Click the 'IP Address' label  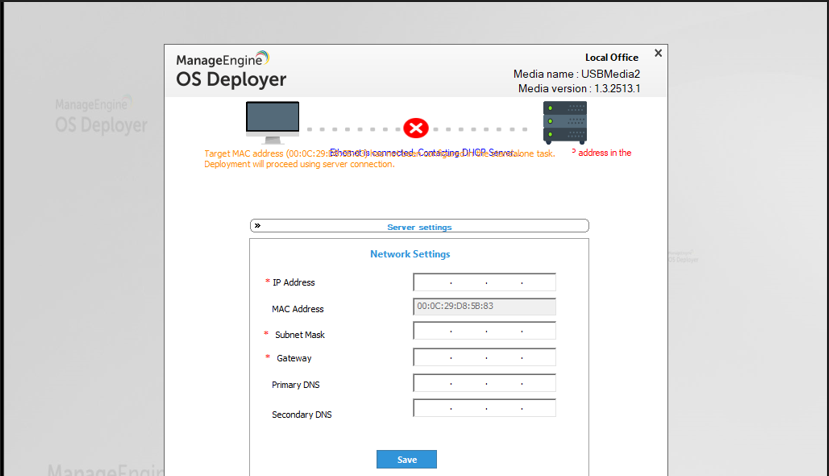click(293, 282)
